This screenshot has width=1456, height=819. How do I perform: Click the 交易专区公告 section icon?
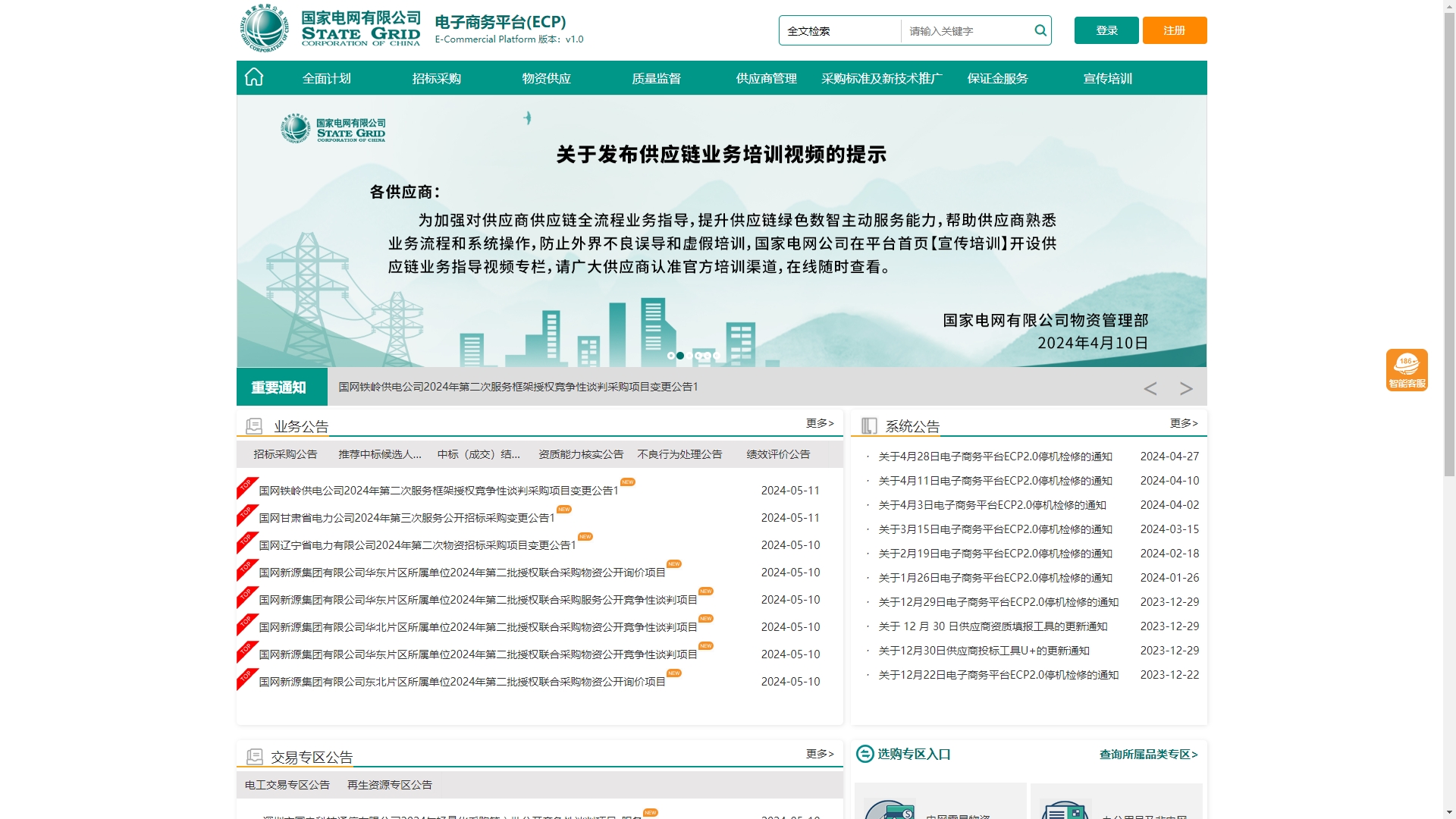coord(254,757)
